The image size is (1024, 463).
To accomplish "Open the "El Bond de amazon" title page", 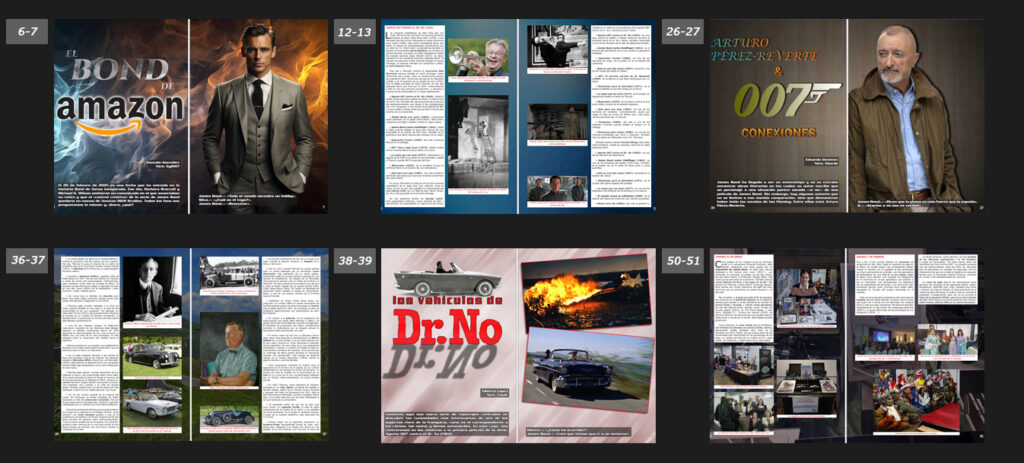I will click(121, 116).
